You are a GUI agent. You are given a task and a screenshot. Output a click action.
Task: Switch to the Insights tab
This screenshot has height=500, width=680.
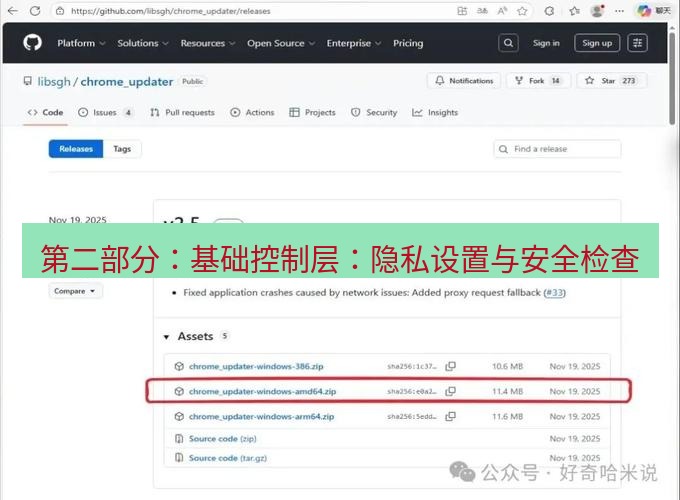435,113
